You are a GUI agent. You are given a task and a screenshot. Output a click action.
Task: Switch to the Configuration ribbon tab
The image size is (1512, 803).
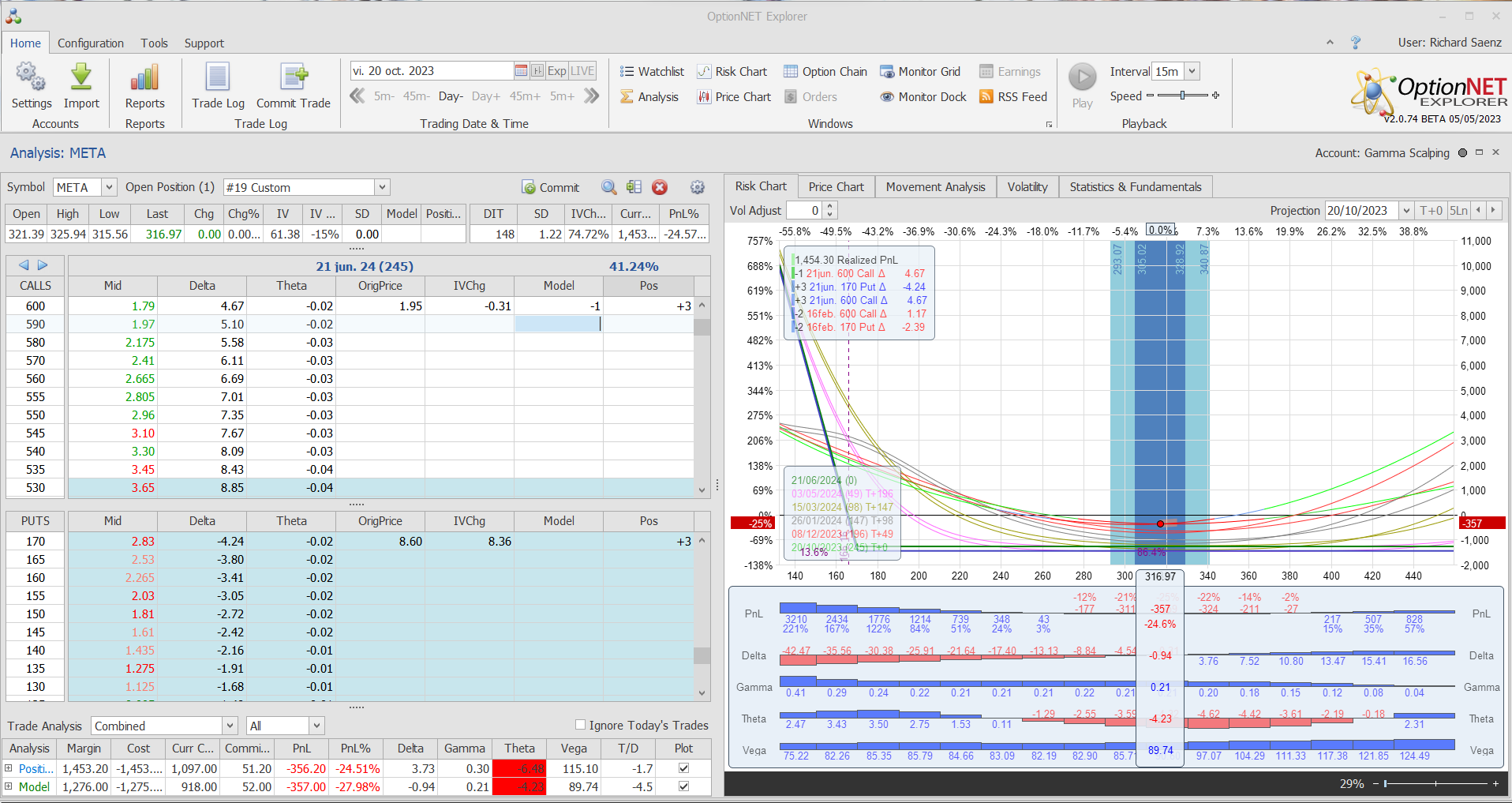pyautogui.click(x=91, y=43)
